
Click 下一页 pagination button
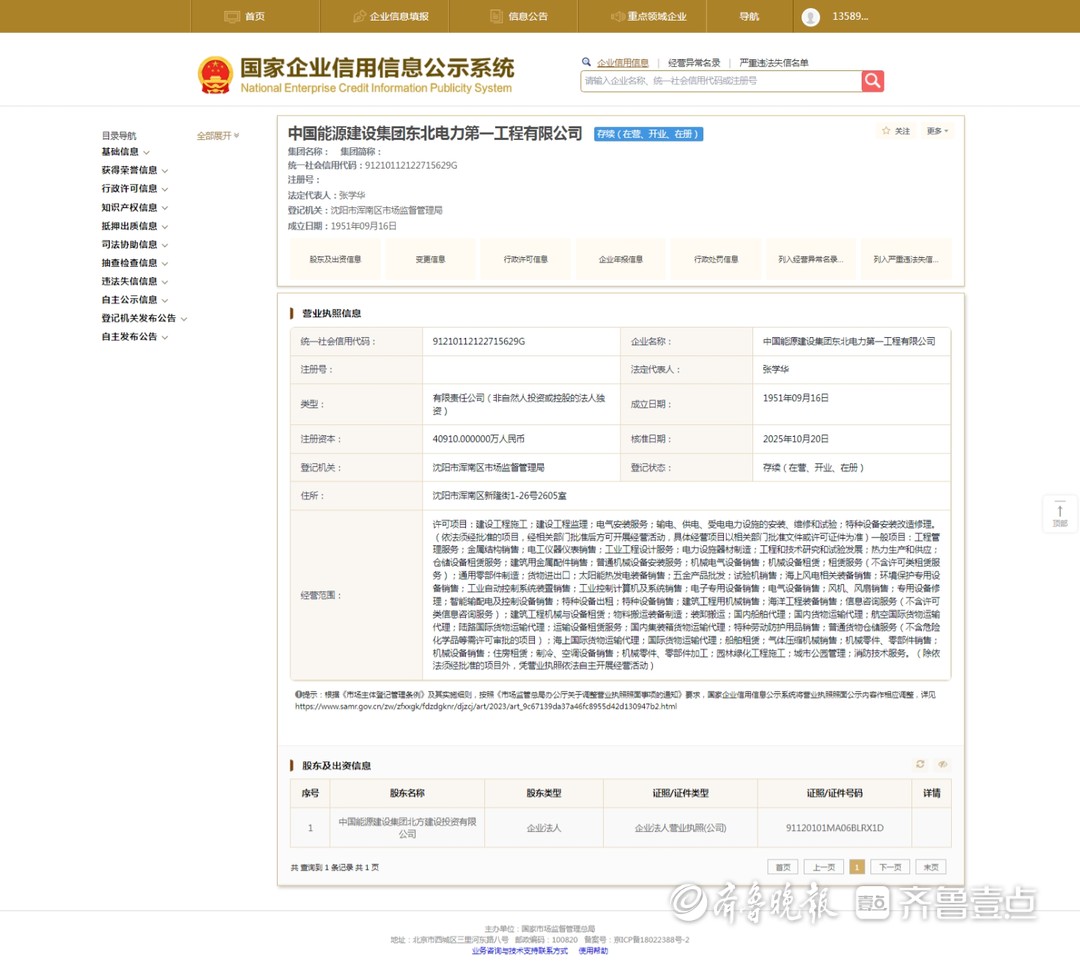(x=890, y=867)
